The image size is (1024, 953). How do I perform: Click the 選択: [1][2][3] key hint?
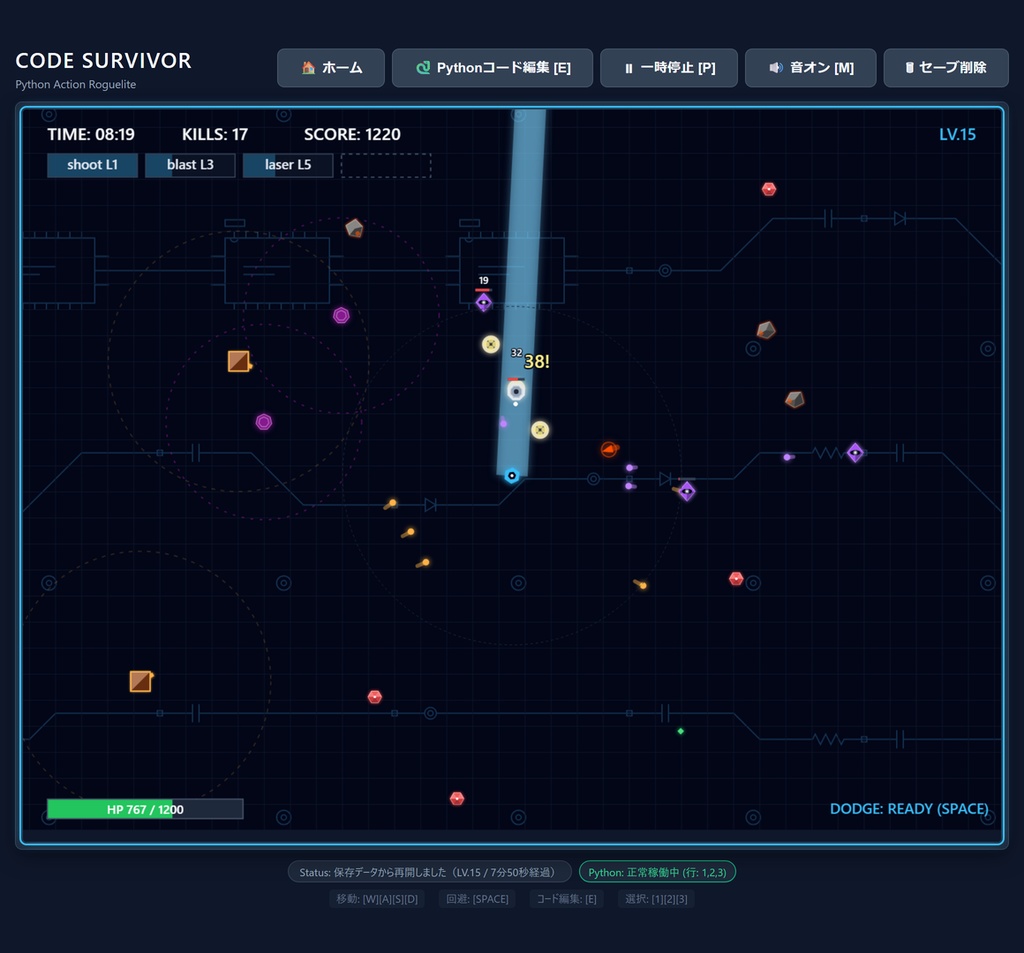tap(656, 899)
